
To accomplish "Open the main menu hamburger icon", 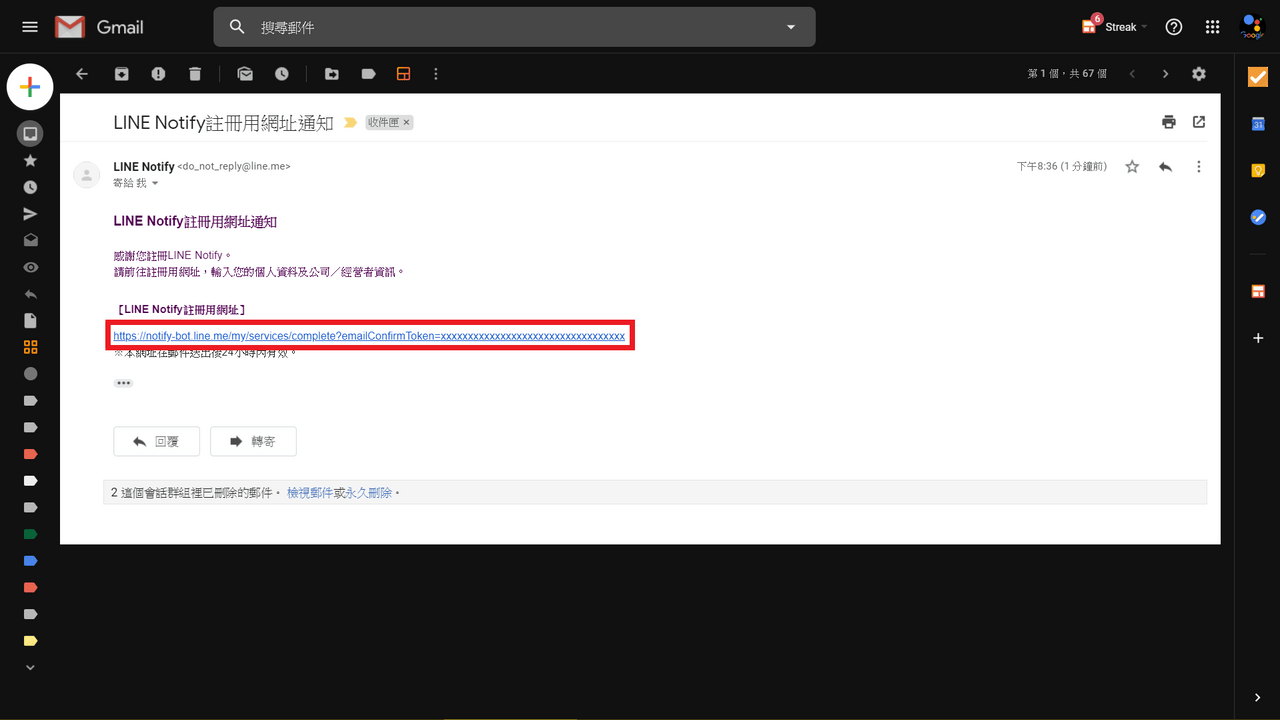I will (x=30, y=27).
